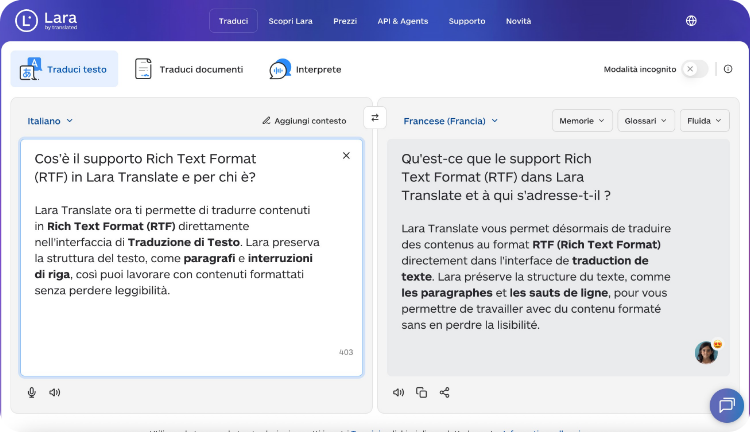Go to the Prezzi page

(x=345, y=21)
